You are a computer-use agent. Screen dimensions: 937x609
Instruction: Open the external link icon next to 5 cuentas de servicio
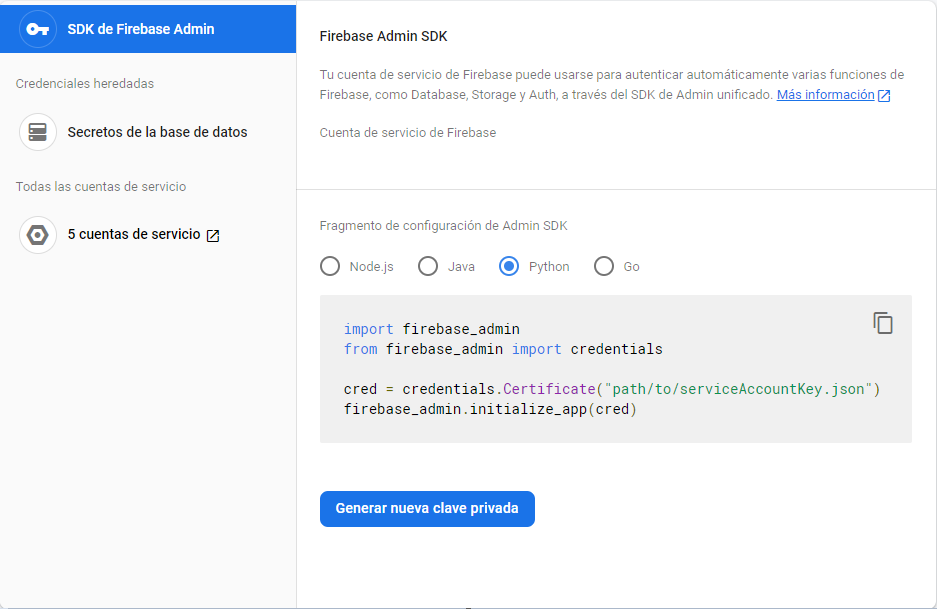(x=211, y=235)
